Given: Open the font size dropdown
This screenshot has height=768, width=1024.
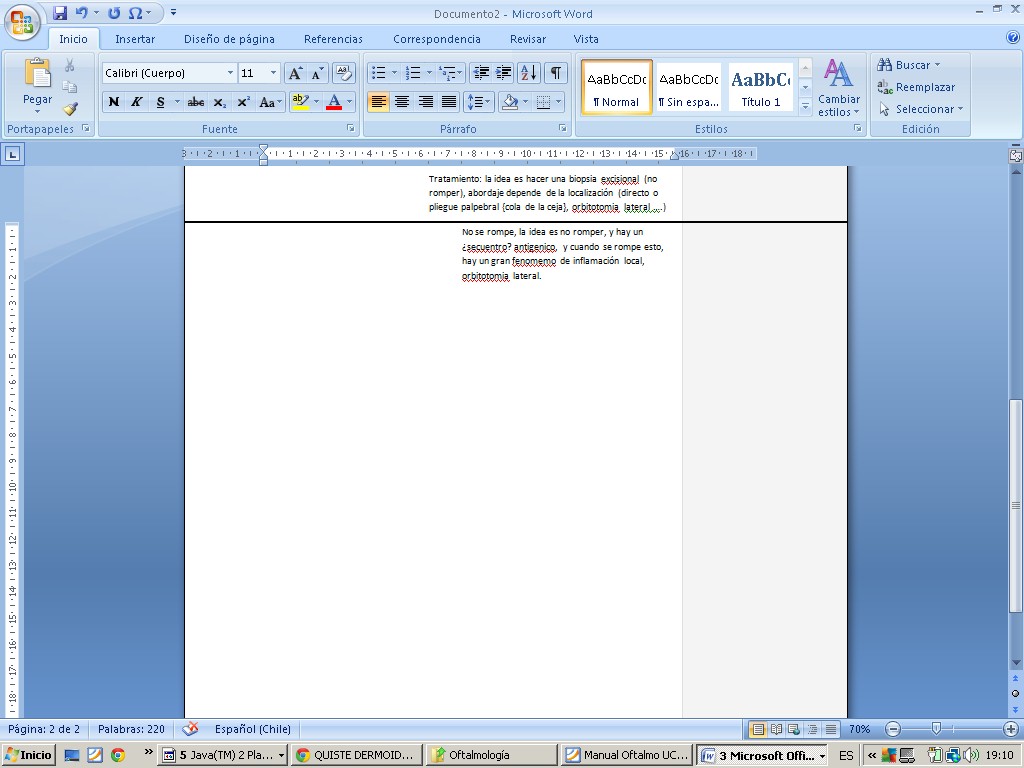Looking at the screenshot, I should click(274, 73).
